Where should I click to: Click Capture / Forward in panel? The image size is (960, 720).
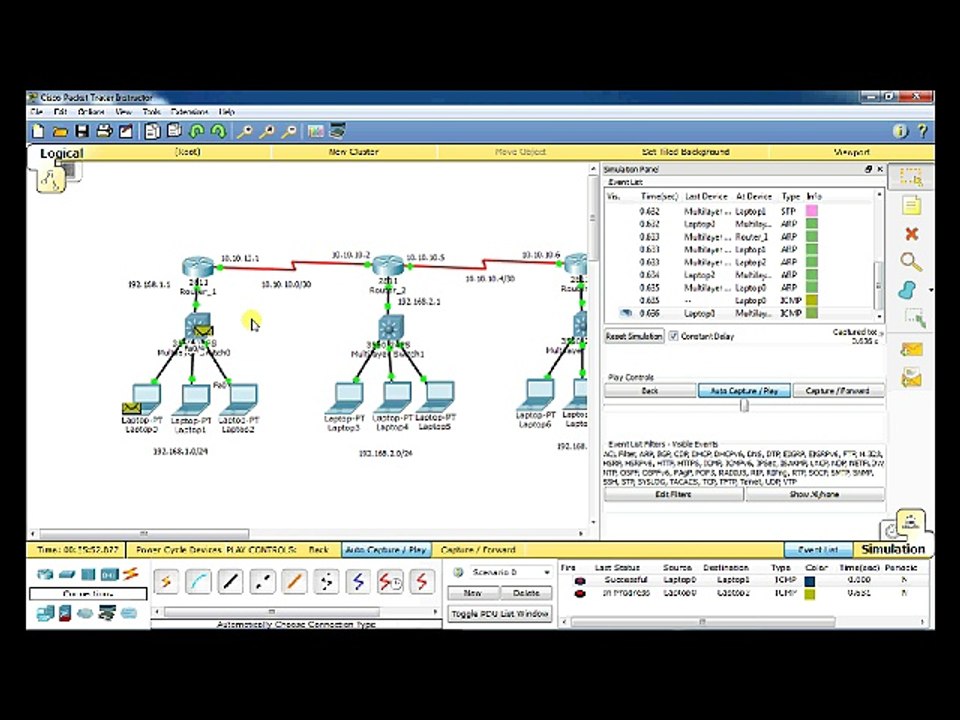click(839, 391)
